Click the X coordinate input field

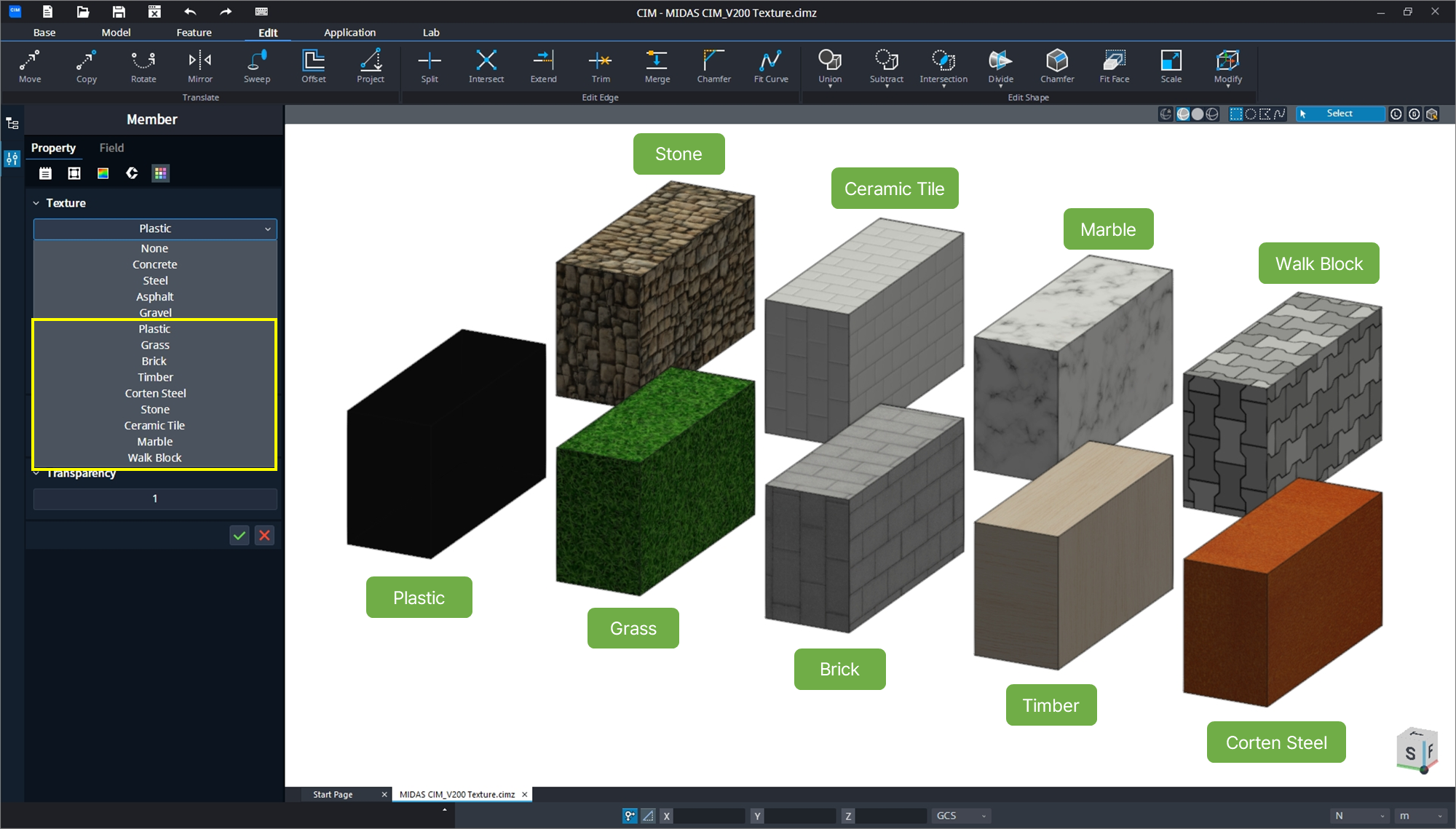708,816
